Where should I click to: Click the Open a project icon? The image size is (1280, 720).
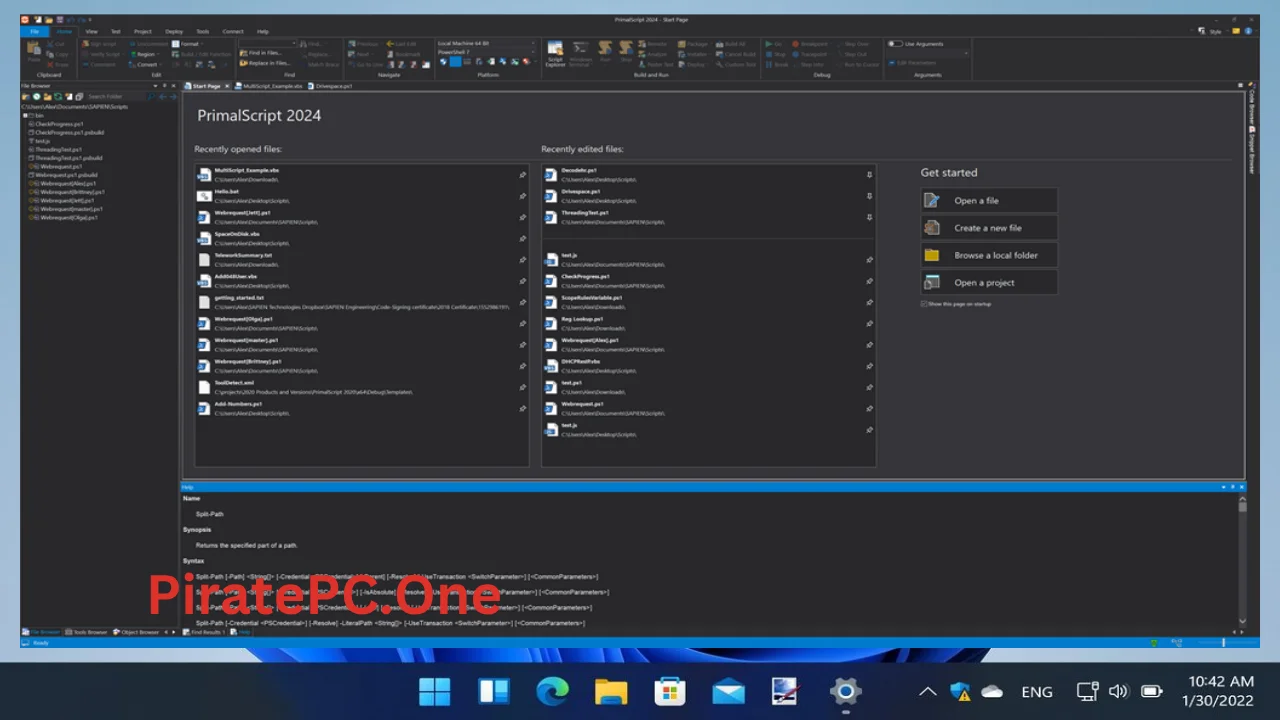tap(932, 282)
